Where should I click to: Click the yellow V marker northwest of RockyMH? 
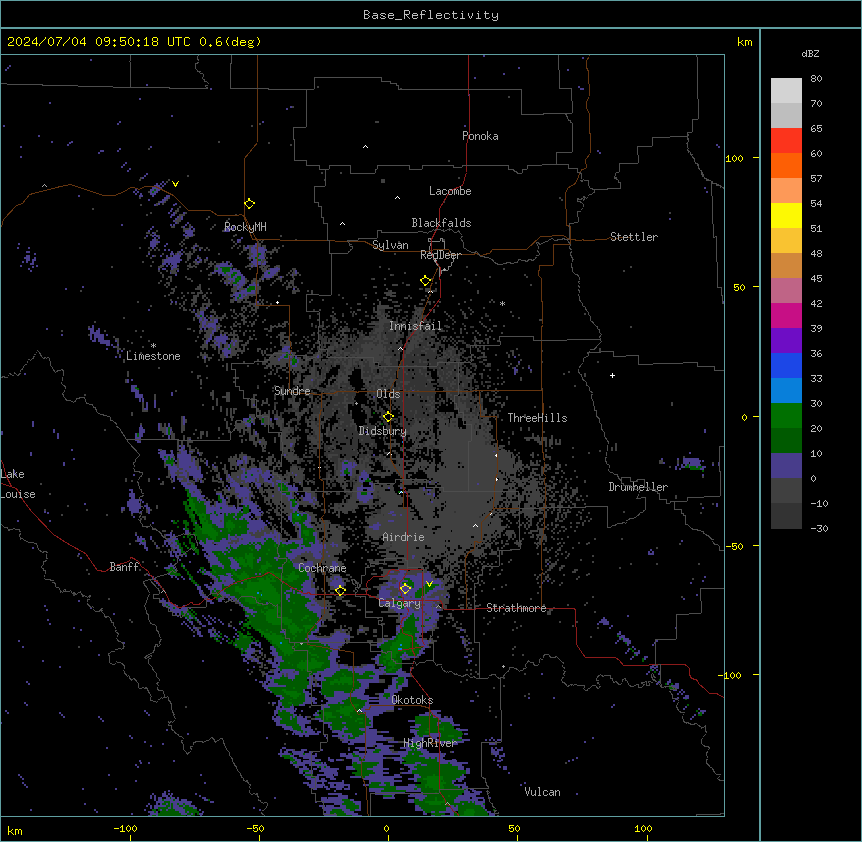pyautogui.click(x=175, y=184)
